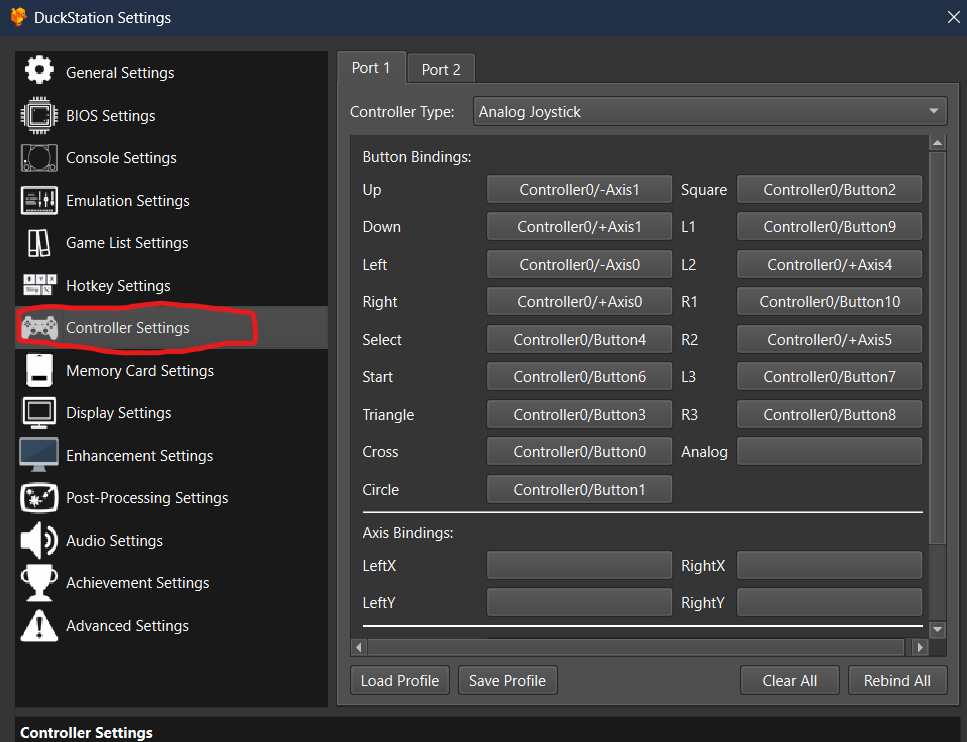
Task: Open Advanced Settings page
Action: (x=171, y=626)
